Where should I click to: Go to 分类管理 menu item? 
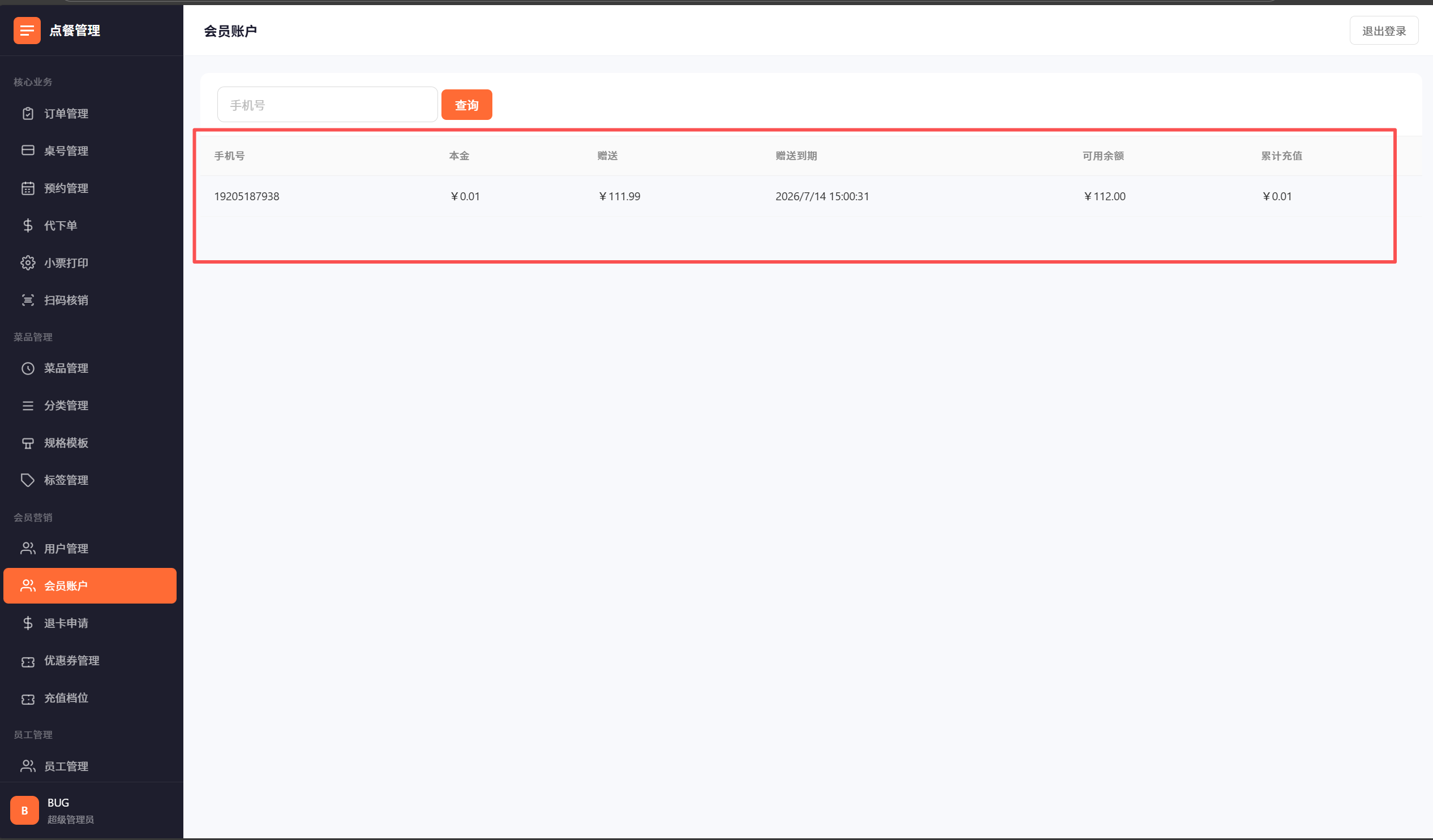coord(66,406)
